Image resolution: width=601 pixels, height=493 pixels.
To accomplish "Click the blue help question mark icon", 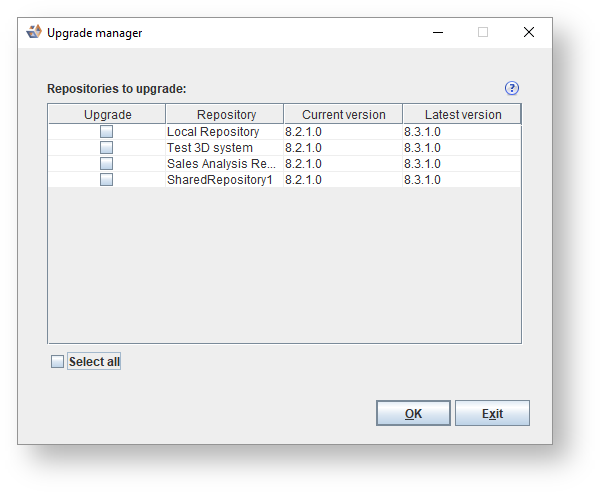I will click(x=513, y=88).
